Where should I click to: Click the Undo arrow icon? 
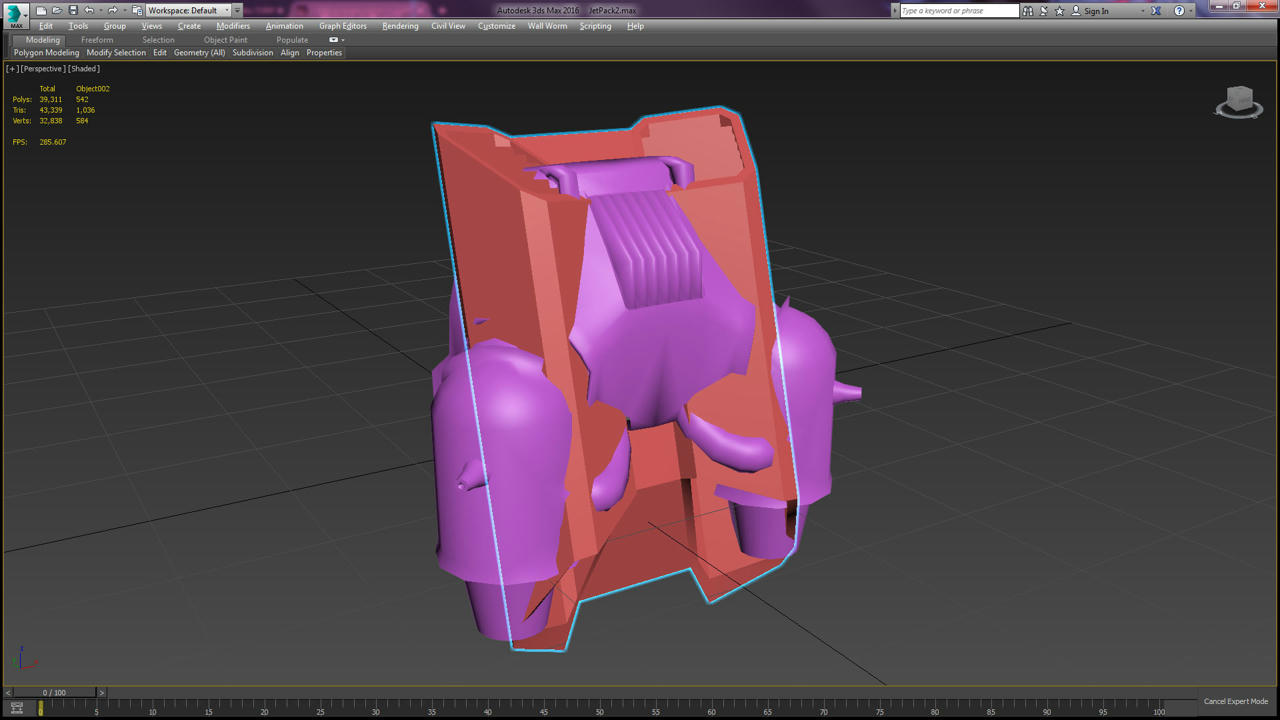click(89, 10)
